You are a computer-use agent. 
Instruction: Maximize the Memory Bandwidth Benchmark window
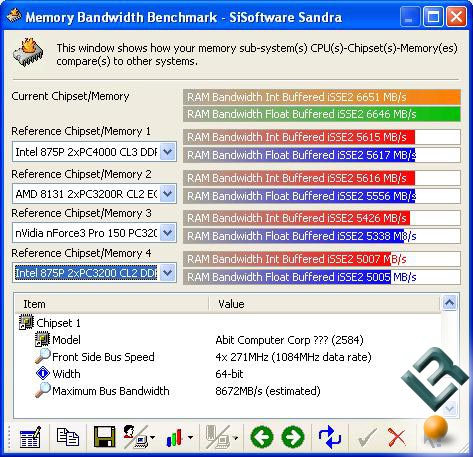(x=433, y=16)
